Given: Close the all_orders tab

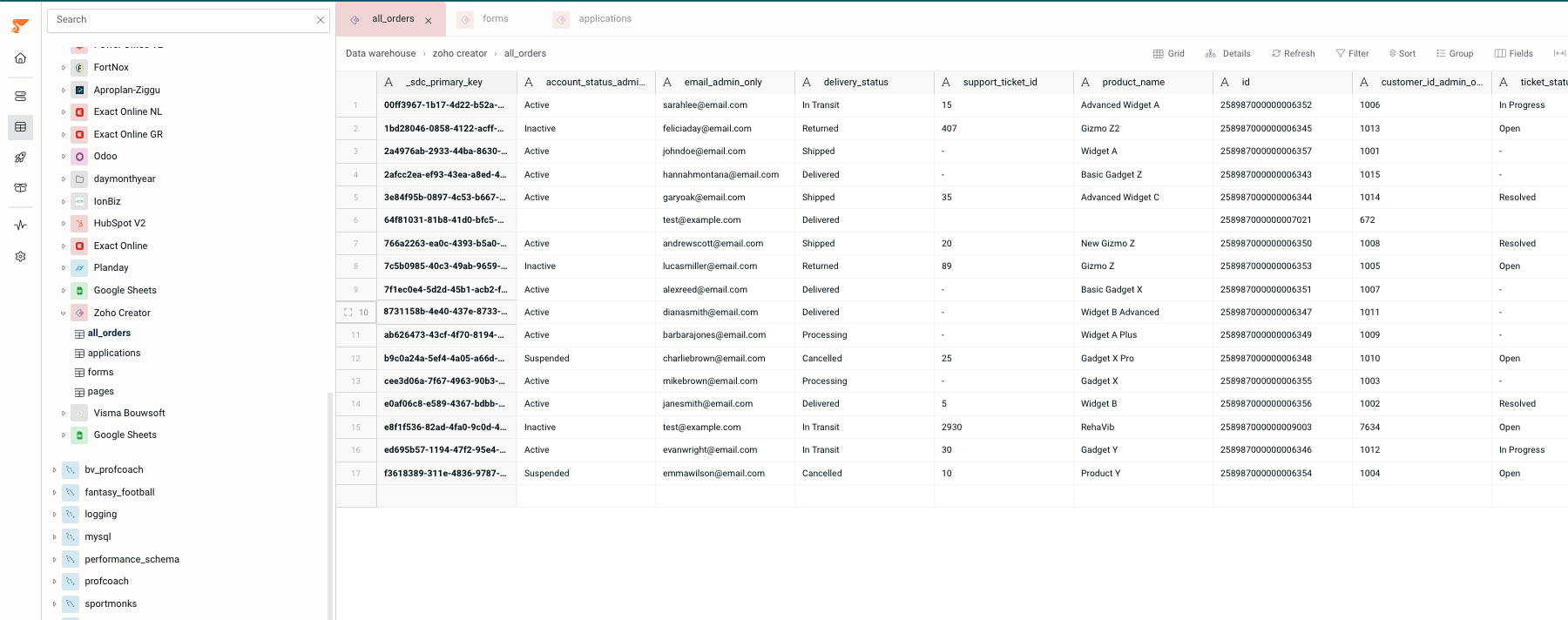Looking at the screenshot, I should 429,20.
